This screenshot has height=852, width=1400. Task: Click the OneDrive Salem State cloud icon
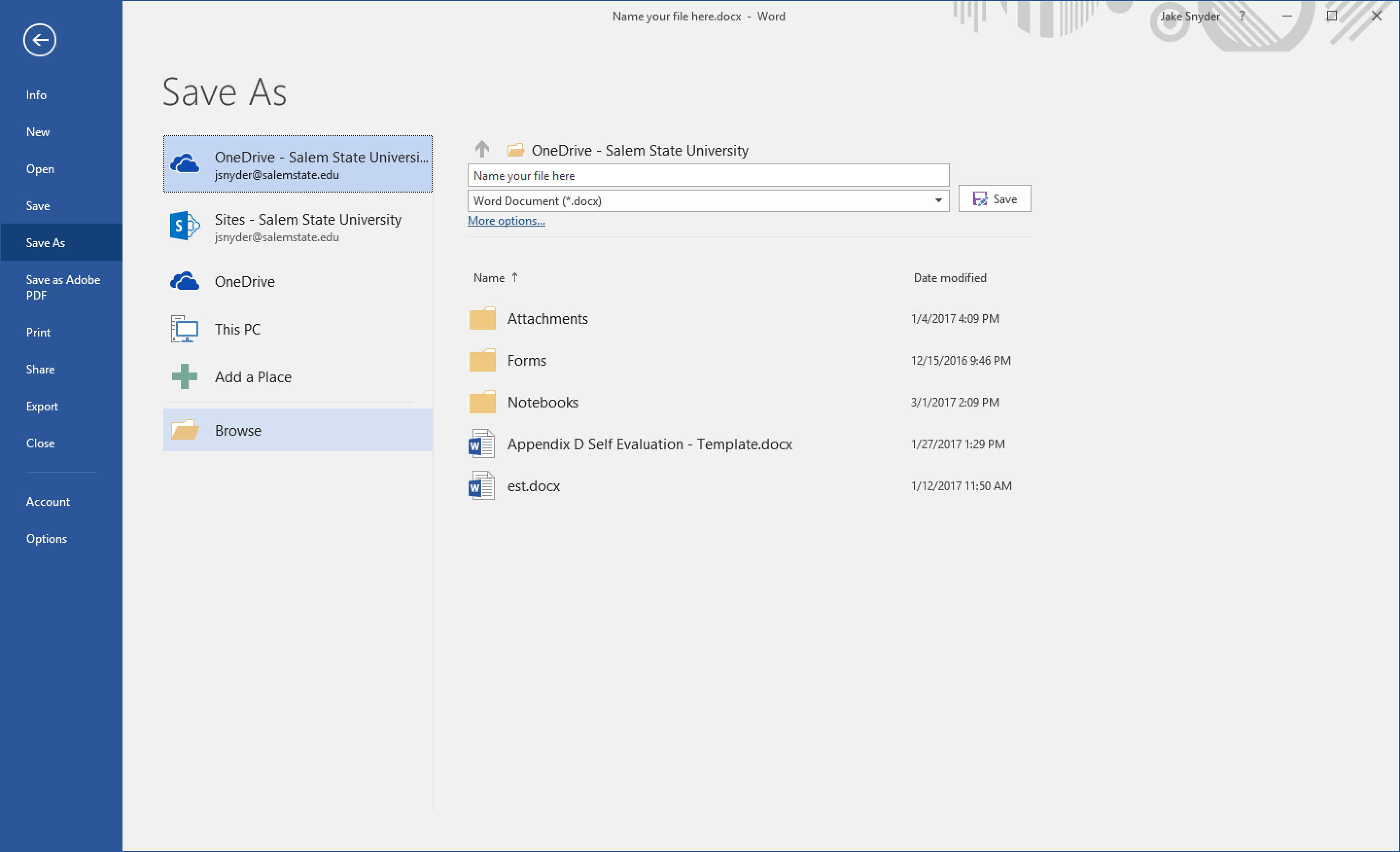[x=185, y=164]
